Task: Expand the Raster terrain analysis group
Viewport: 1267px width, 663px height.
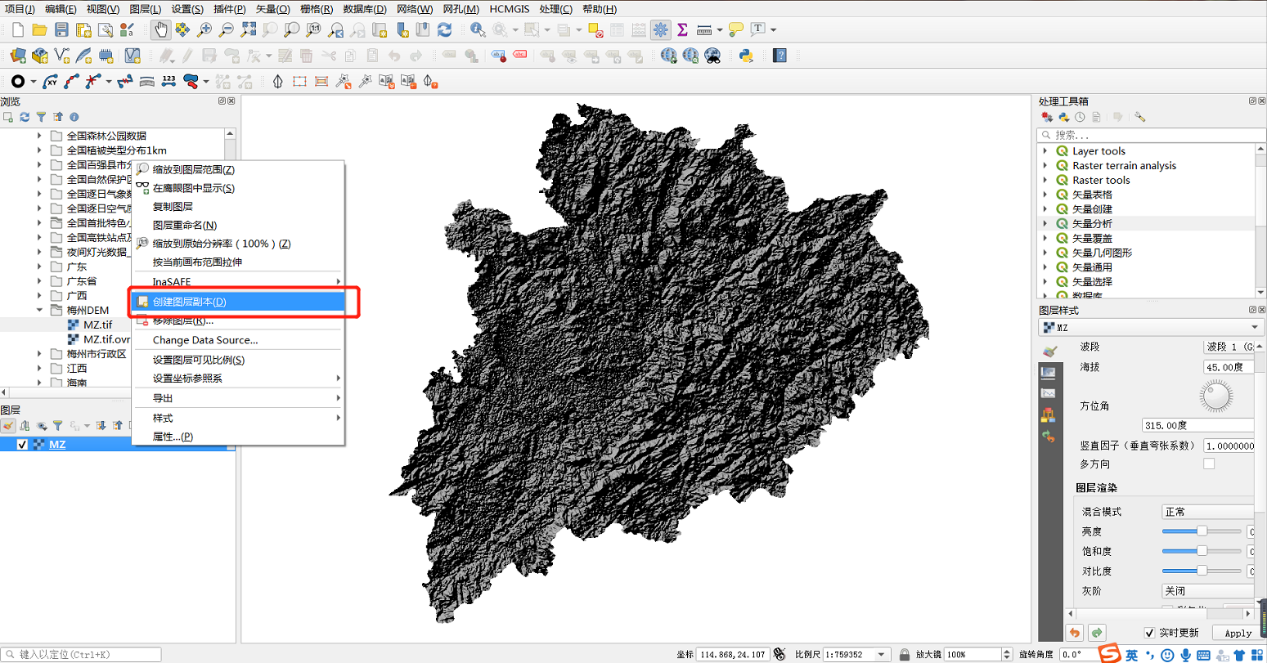Action: coord(1046,166)
